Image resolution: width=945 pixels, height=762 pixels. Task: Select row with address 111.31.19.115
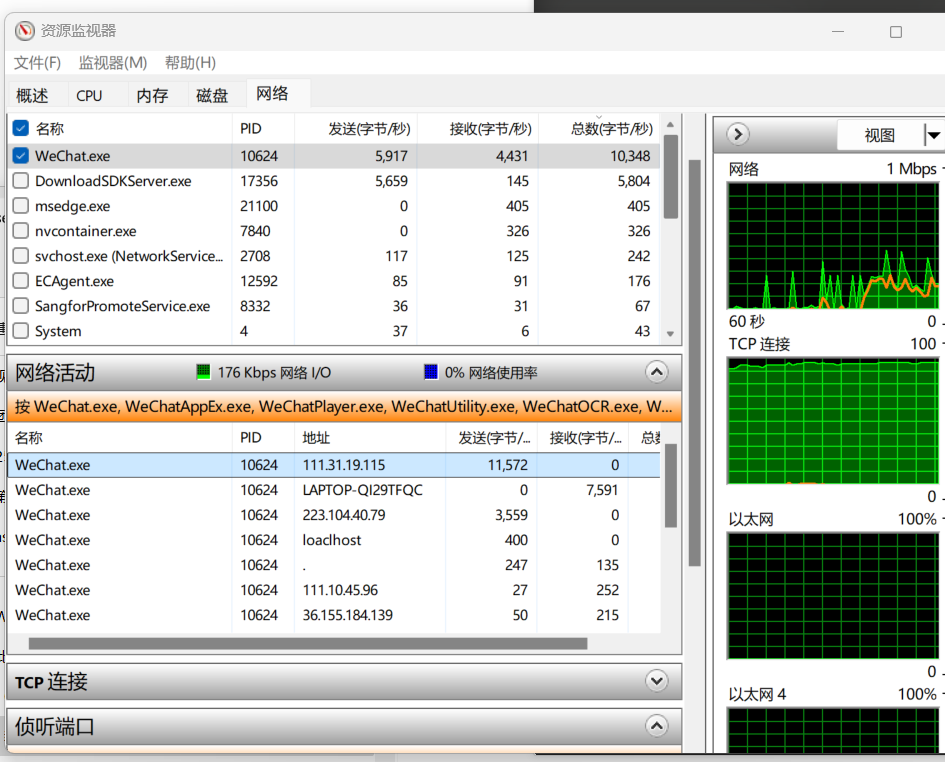pyautogui.click(x=333, y=465)
